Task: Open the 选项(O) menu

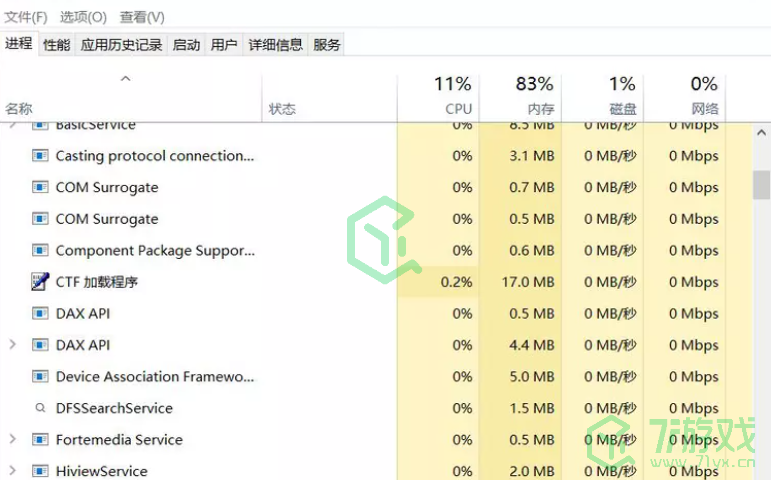Action: click(83, 17)
